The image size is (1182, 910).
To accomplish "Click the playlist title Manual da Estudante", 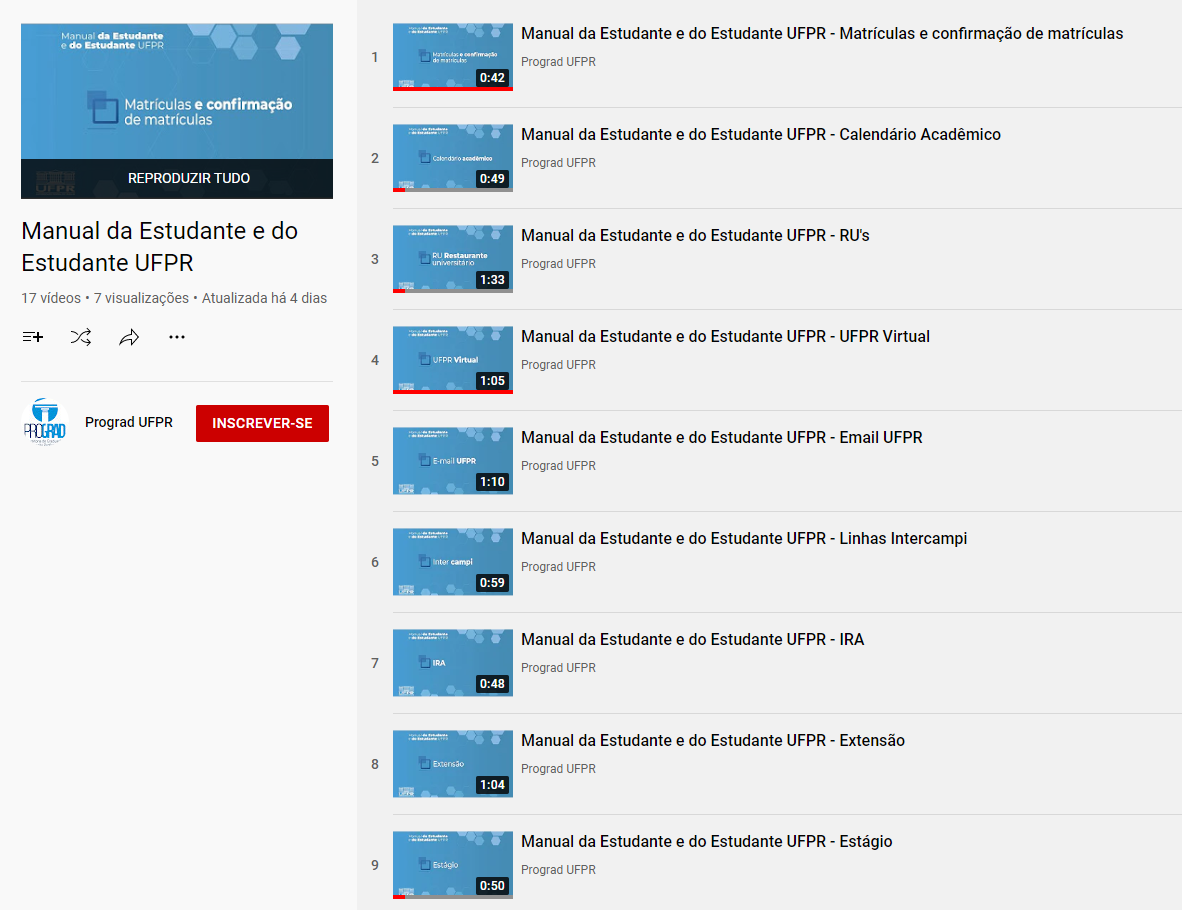I will point(160,246).
